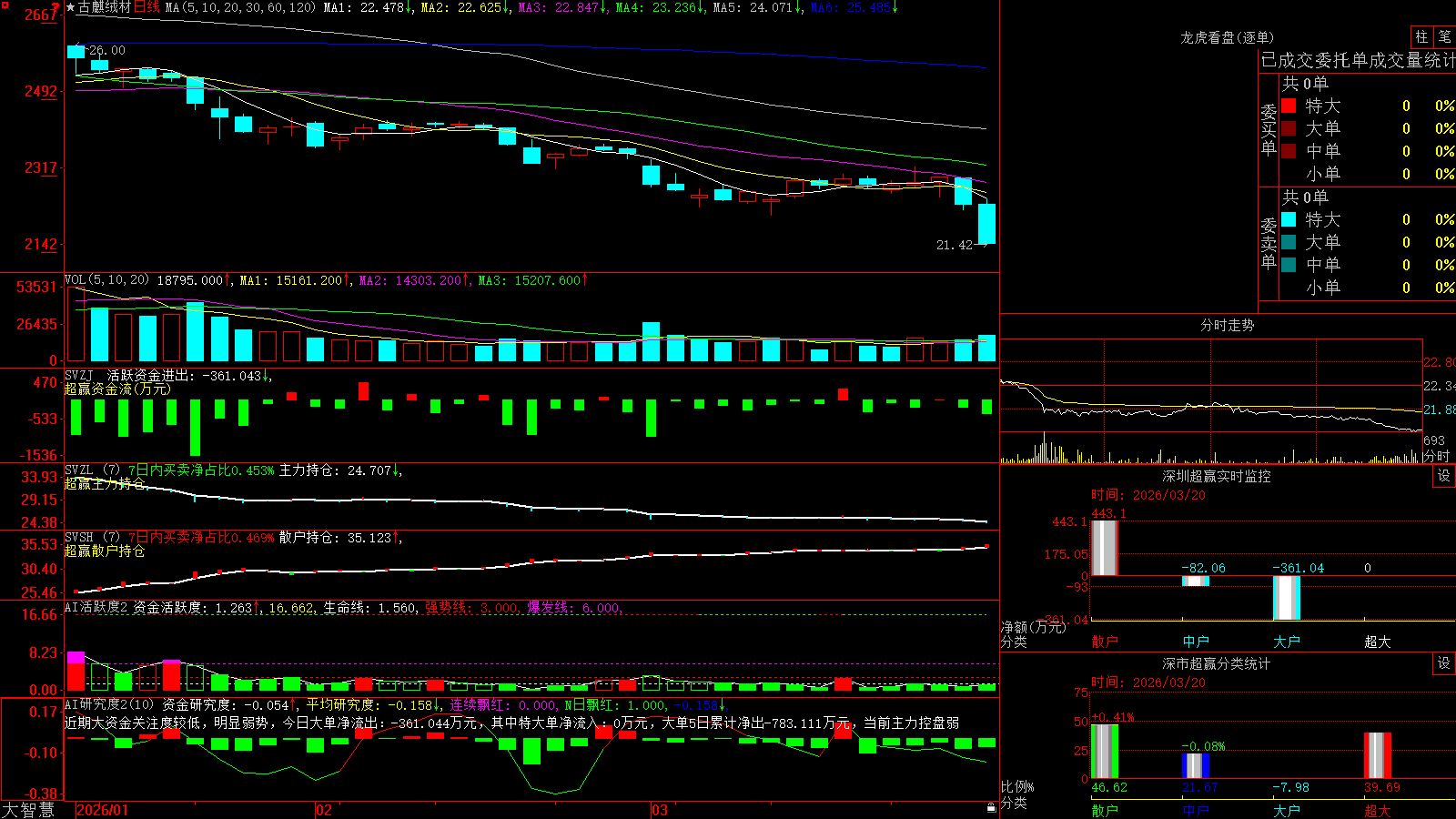Click the 03 month marker on time axis
Image resolution: width=1456 pixels, height=819 pixels.
coord(660,810)
